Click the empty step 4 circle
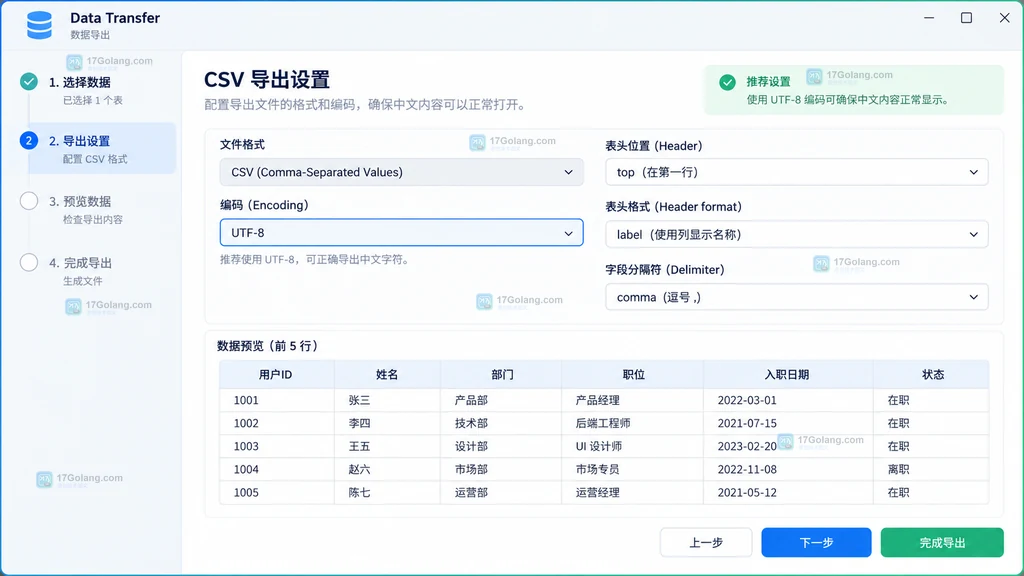Screen dimensions: 1024x576 [29, 262]
